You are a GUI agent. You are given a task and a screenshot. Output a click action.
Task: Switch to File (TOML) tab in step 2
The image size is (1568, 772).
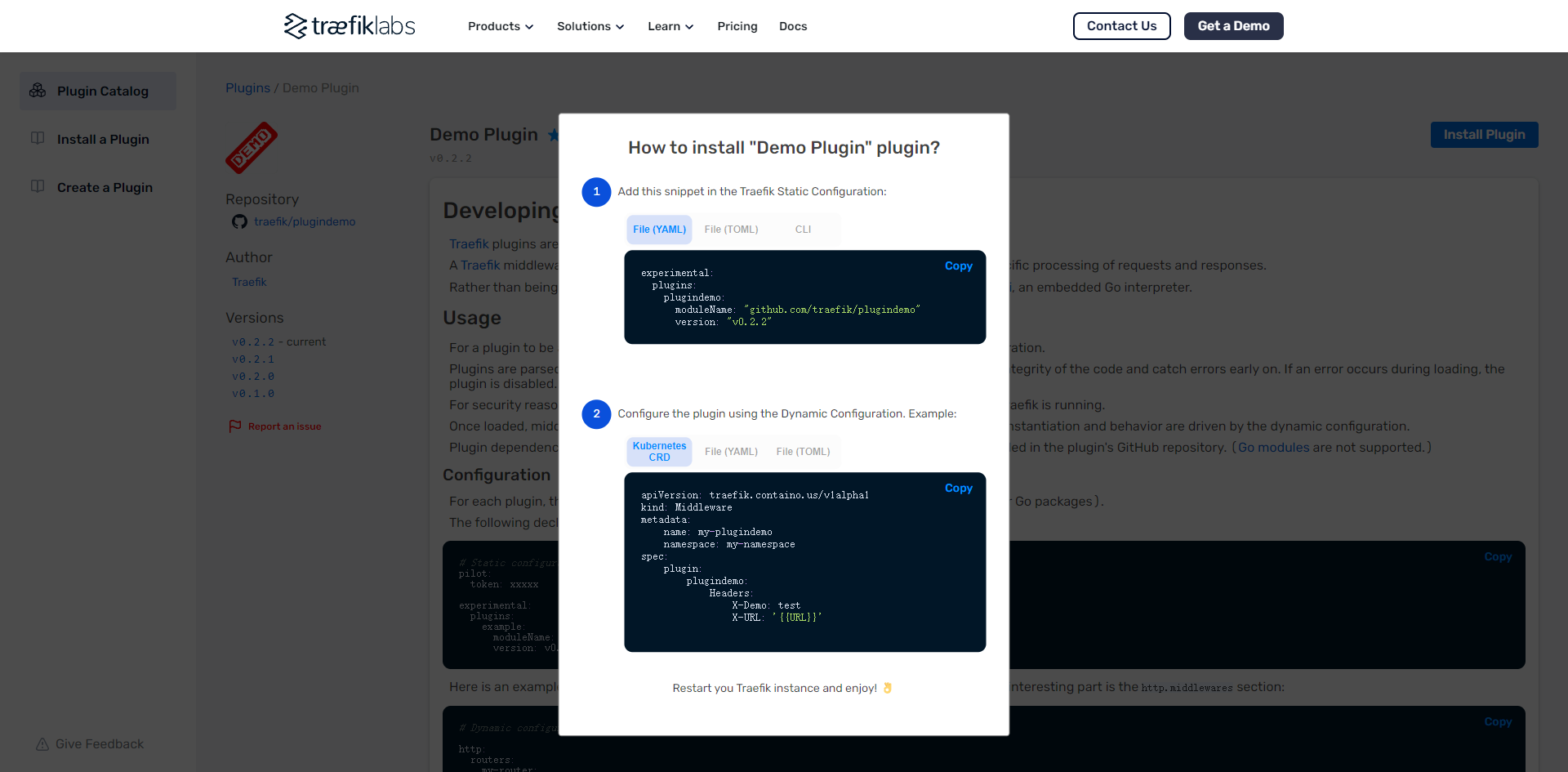803,452
